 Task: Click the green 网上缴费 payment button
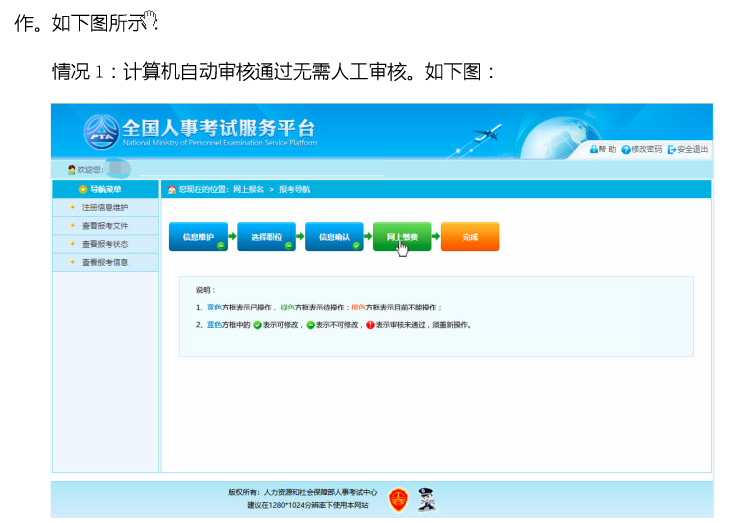402,236
